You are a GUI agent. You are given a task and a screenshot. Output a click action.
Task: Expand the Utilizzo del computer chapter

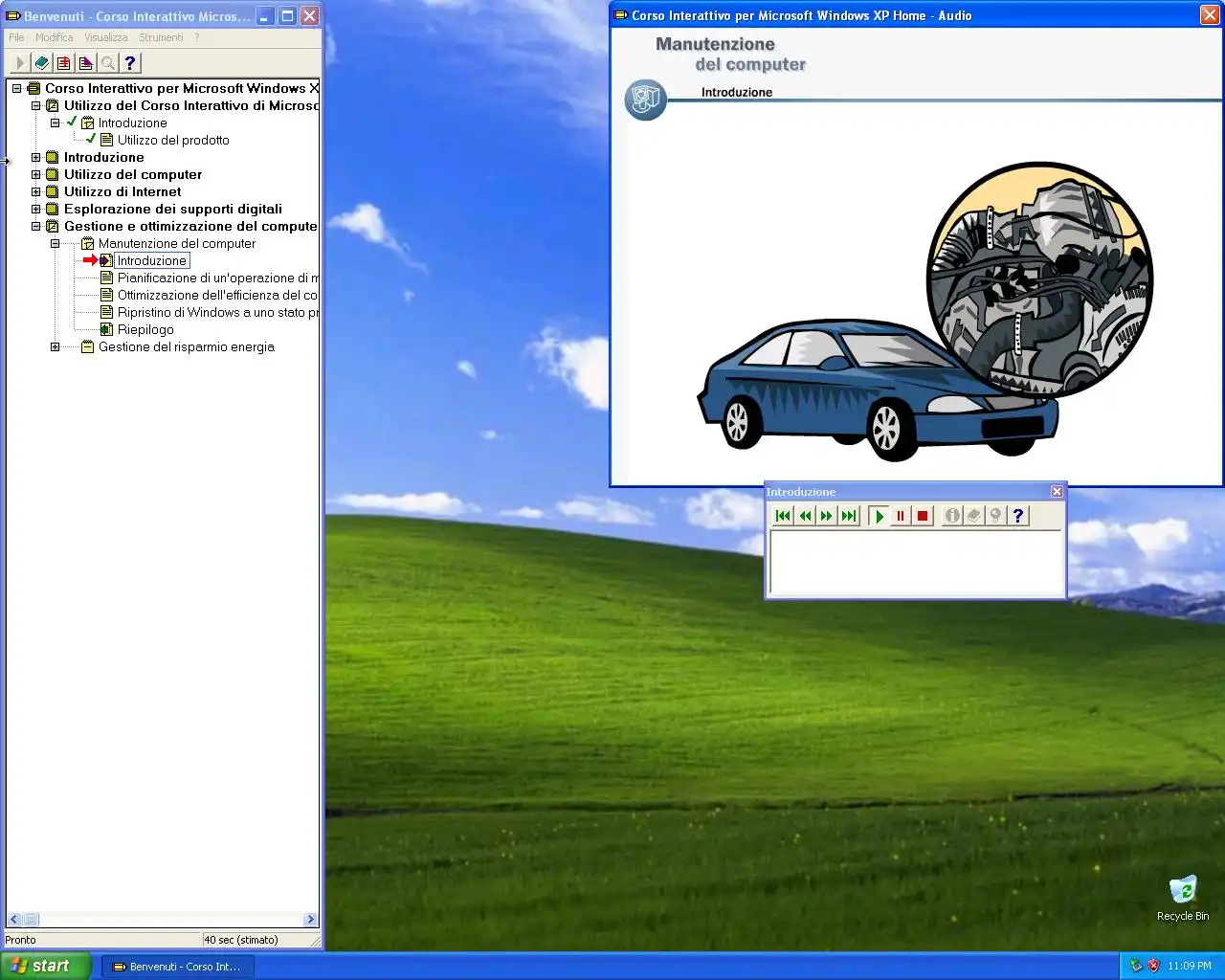click(x=36, y=174)
